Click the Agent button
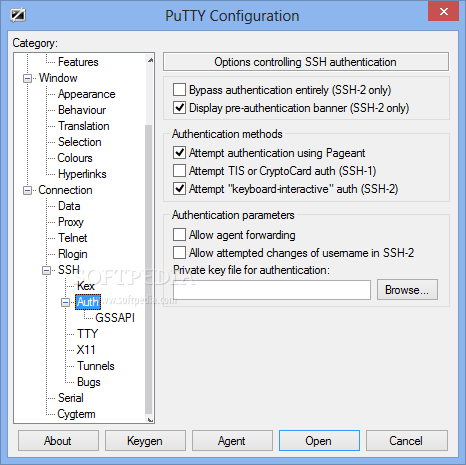Screen dimensions: 466x465 tap(232, 441)
